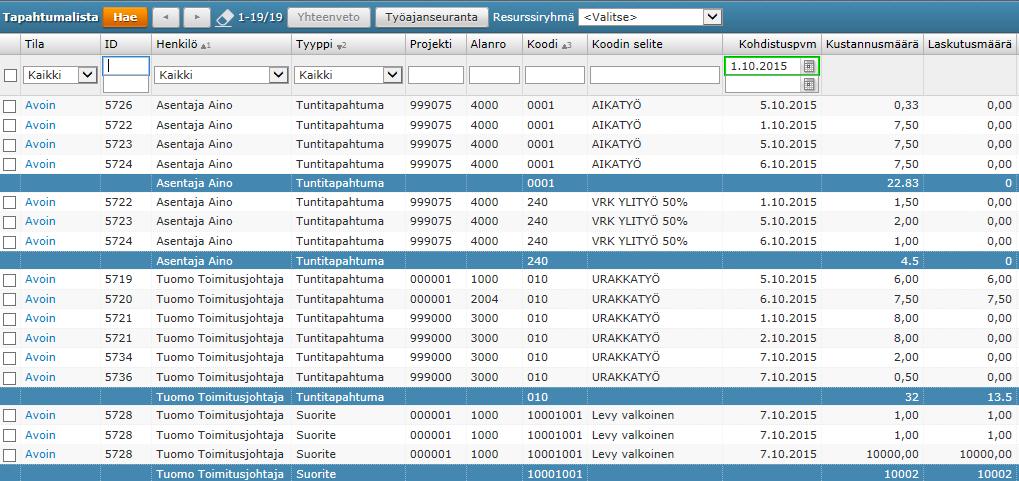Sort by the Alanro column header
Image resolution: width=1019 pixels, height=481 pixels.
coord(487,44)
